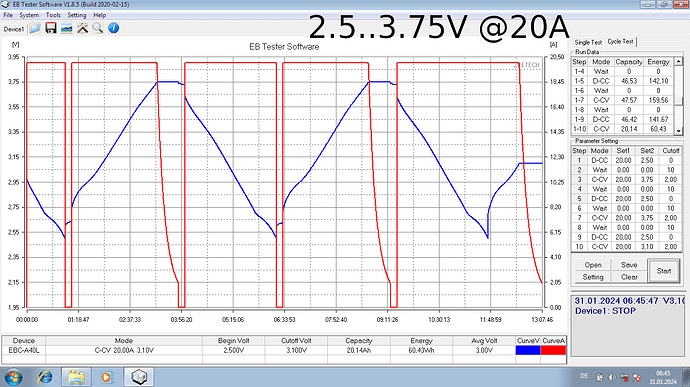Click the Start button
The width and height of the screenshot is (690, 387).
click(664, 271)
